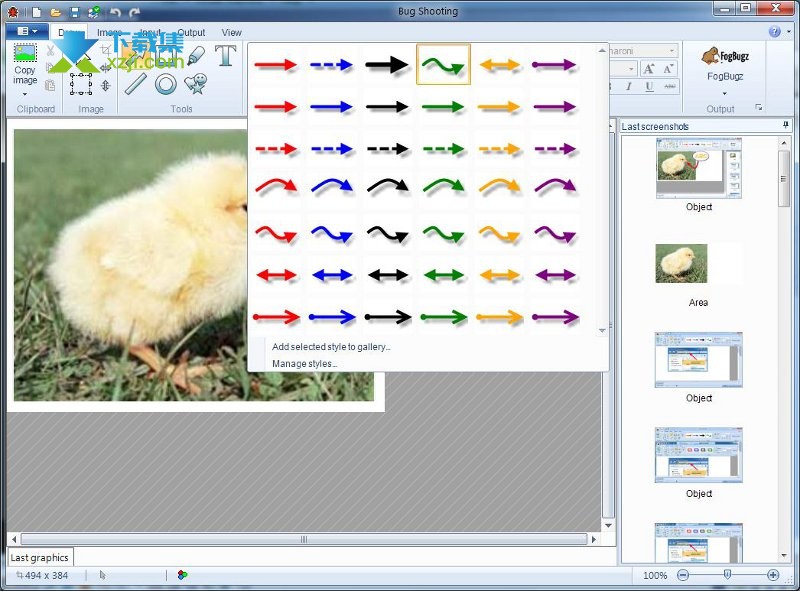
Task: Toggle pin on Last screenshots panel
Action: (786, 126)
